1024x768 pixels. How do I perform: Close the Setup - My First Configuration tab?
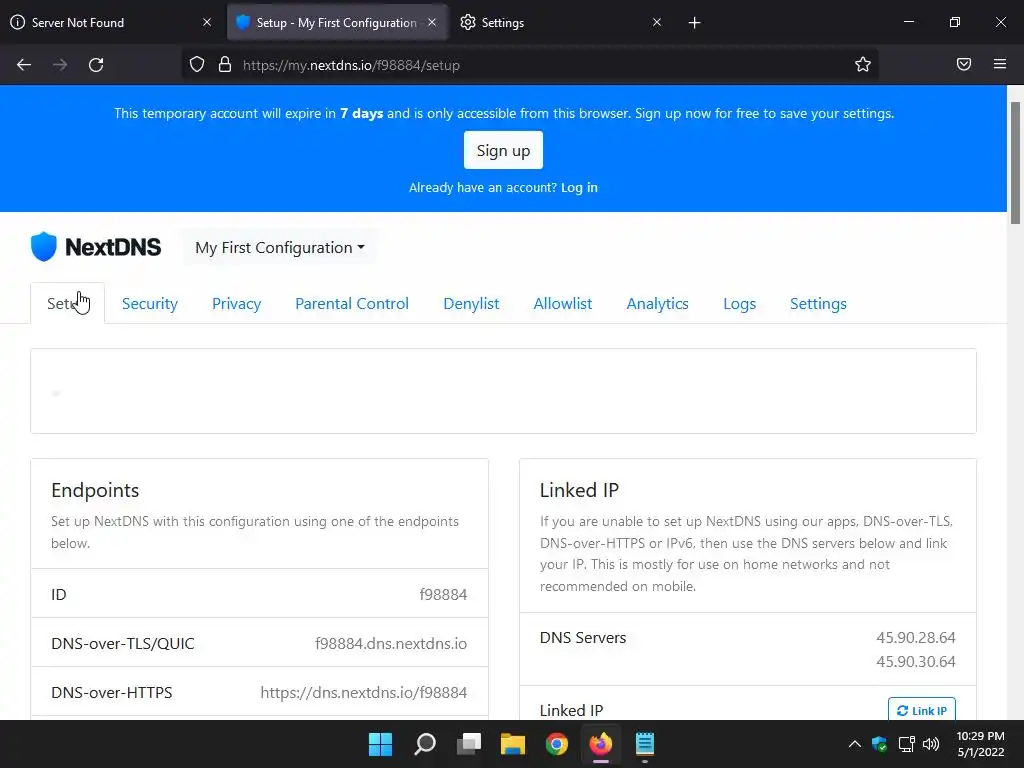(432, 22)
